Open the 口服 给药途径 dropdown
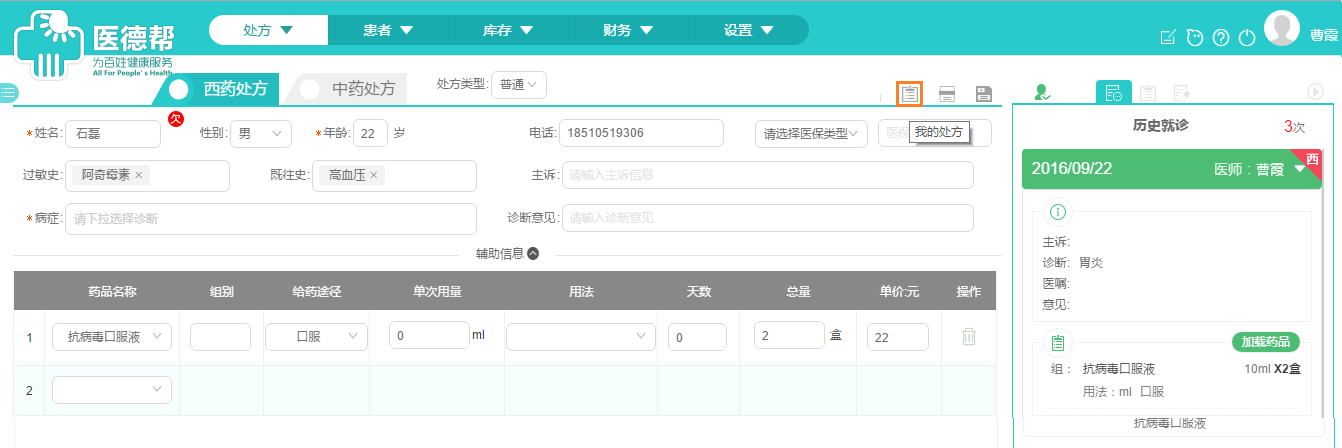 316,337
